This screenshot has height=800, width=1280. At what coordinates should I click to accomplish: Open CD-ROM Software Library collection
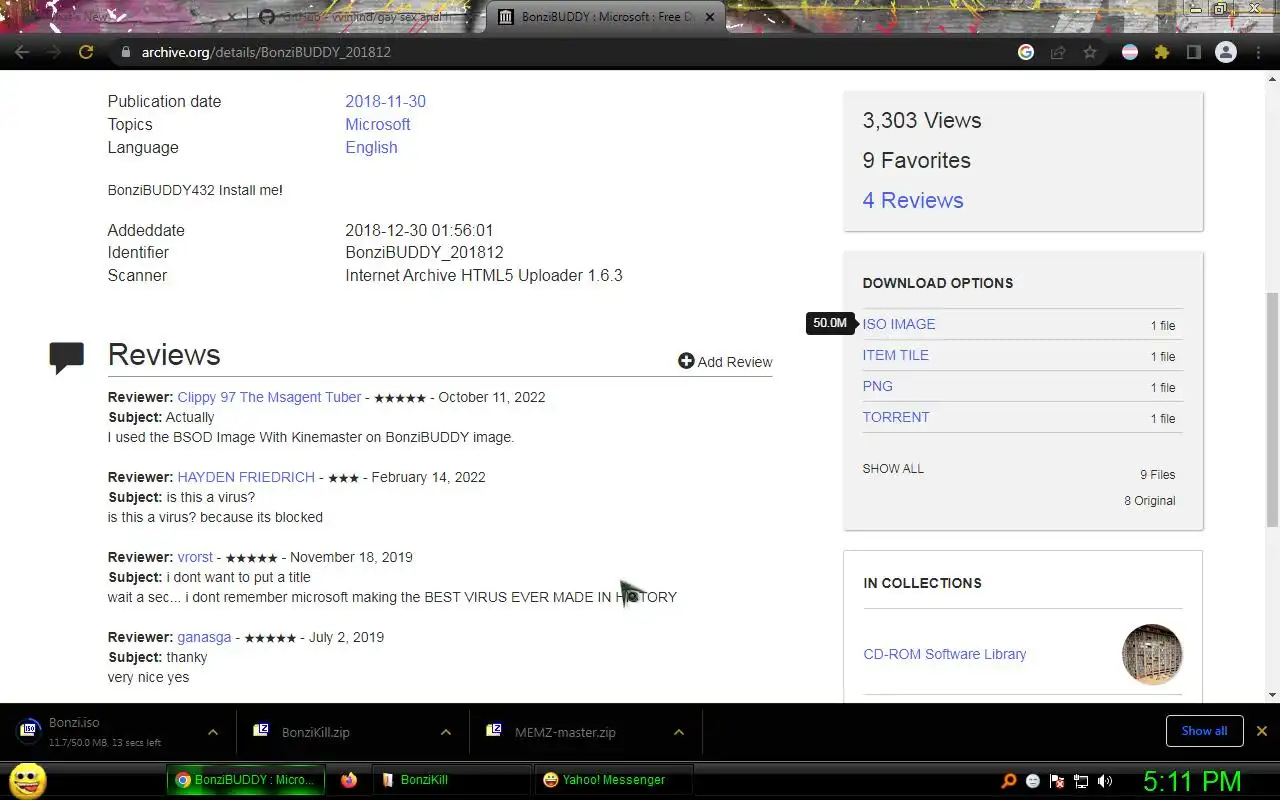point(945,654)
